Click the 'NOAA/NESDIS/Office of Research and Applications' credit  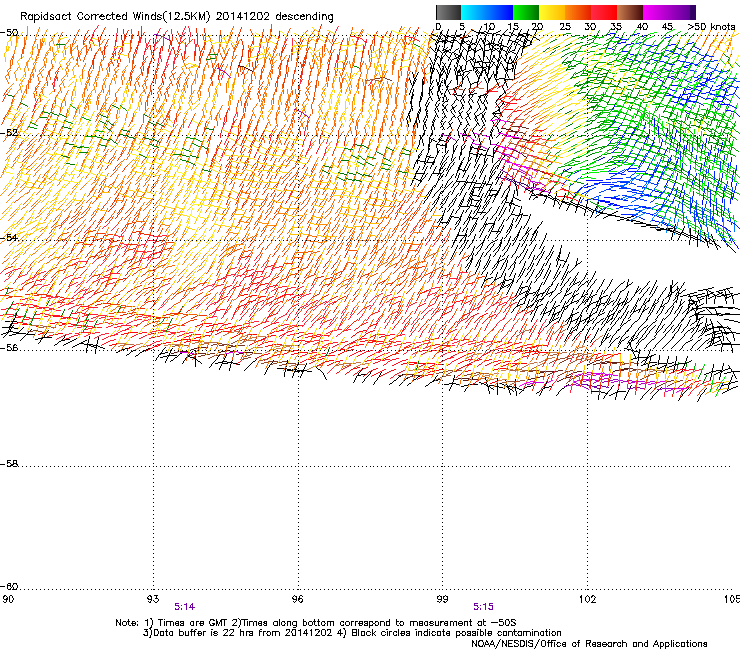(x=589, y=644)
